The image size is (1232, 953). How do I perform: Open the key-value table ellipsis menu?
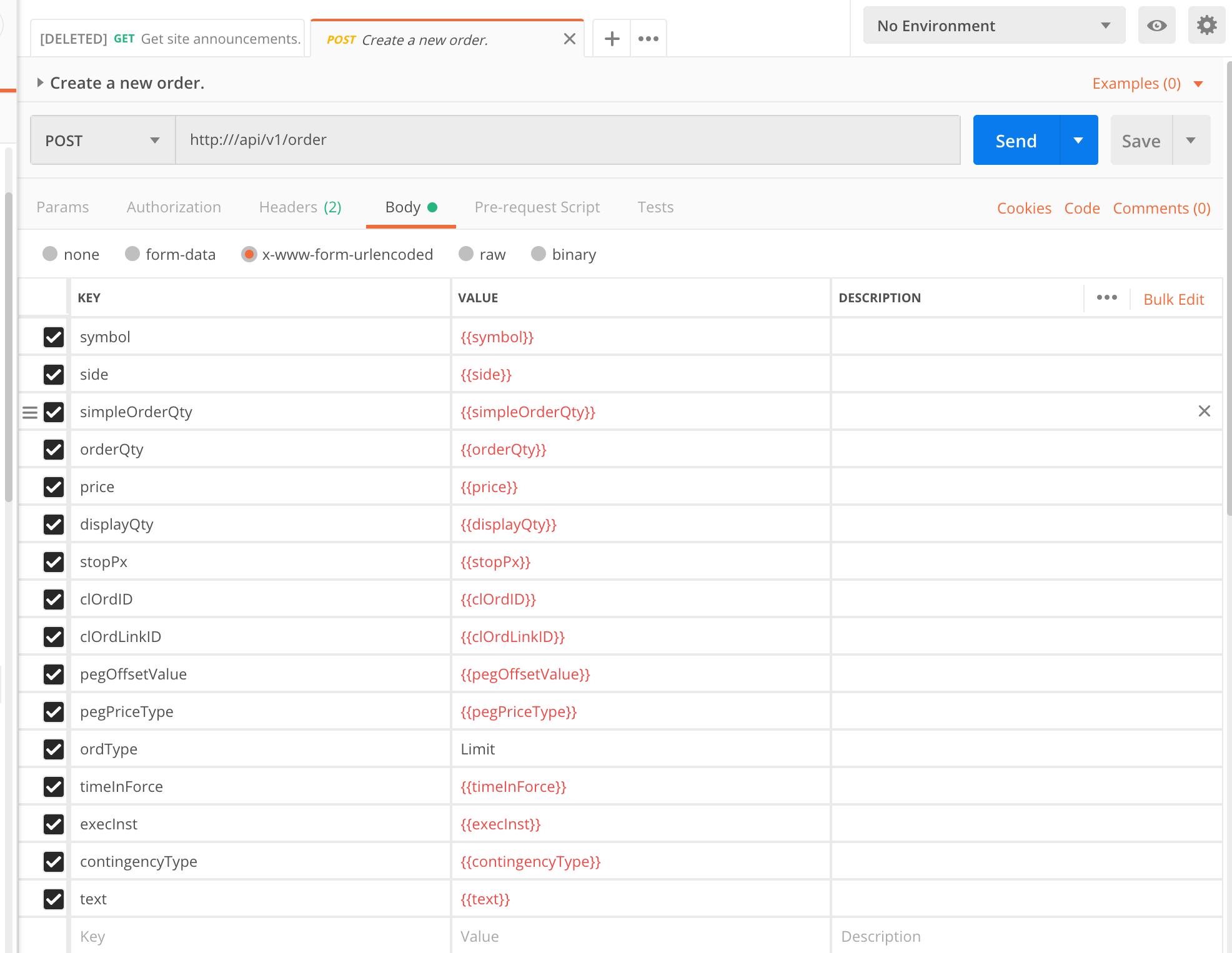[x=1106, y=298]
